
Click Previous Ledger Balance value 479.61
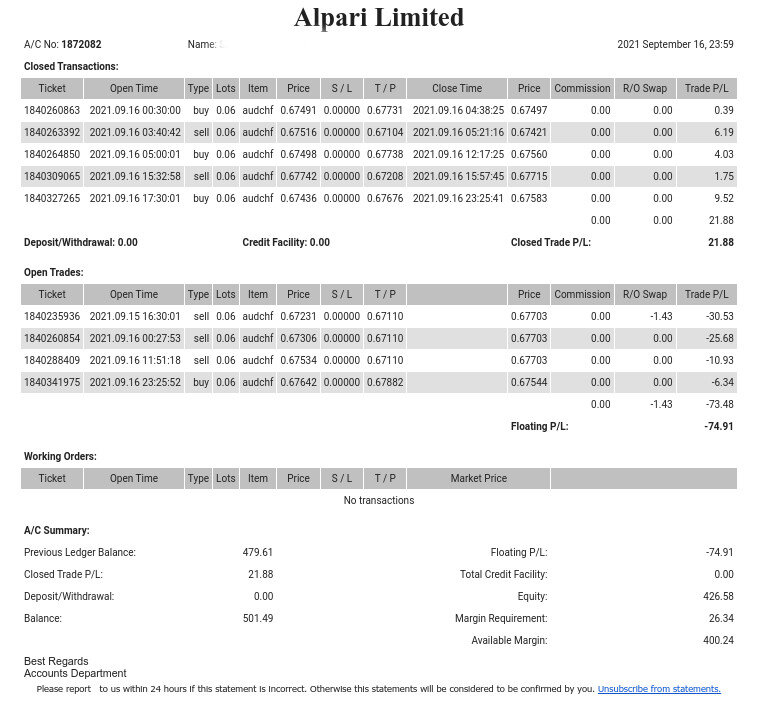(x=258, y=552)
